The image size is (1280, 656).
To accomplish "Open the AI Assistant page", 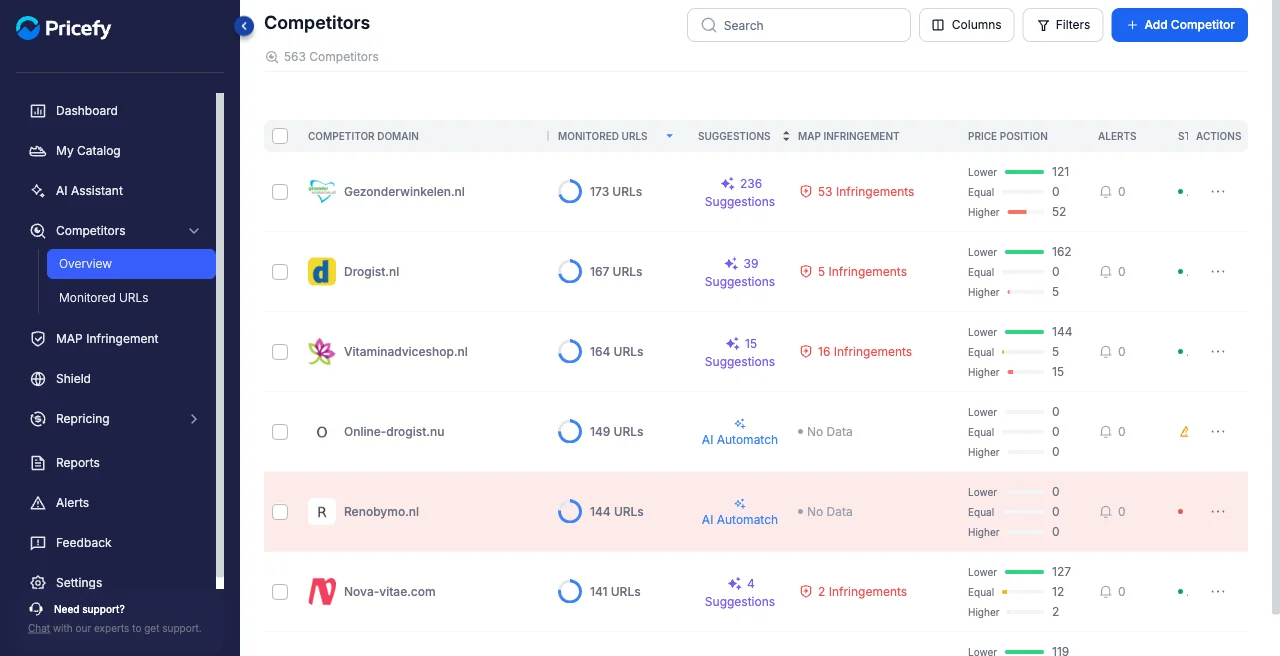I will click(89, 191).
